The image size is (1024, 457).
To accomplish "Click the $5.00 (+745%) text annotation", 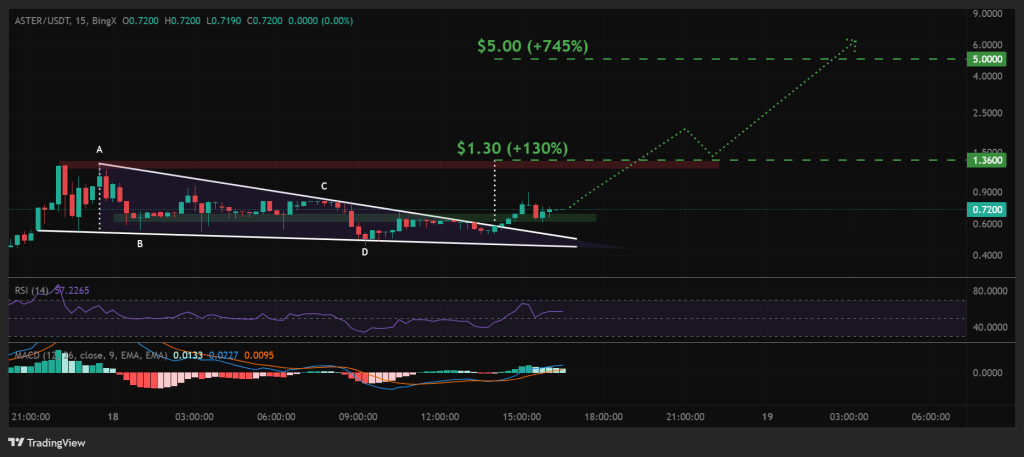I will tap(532, 45).
